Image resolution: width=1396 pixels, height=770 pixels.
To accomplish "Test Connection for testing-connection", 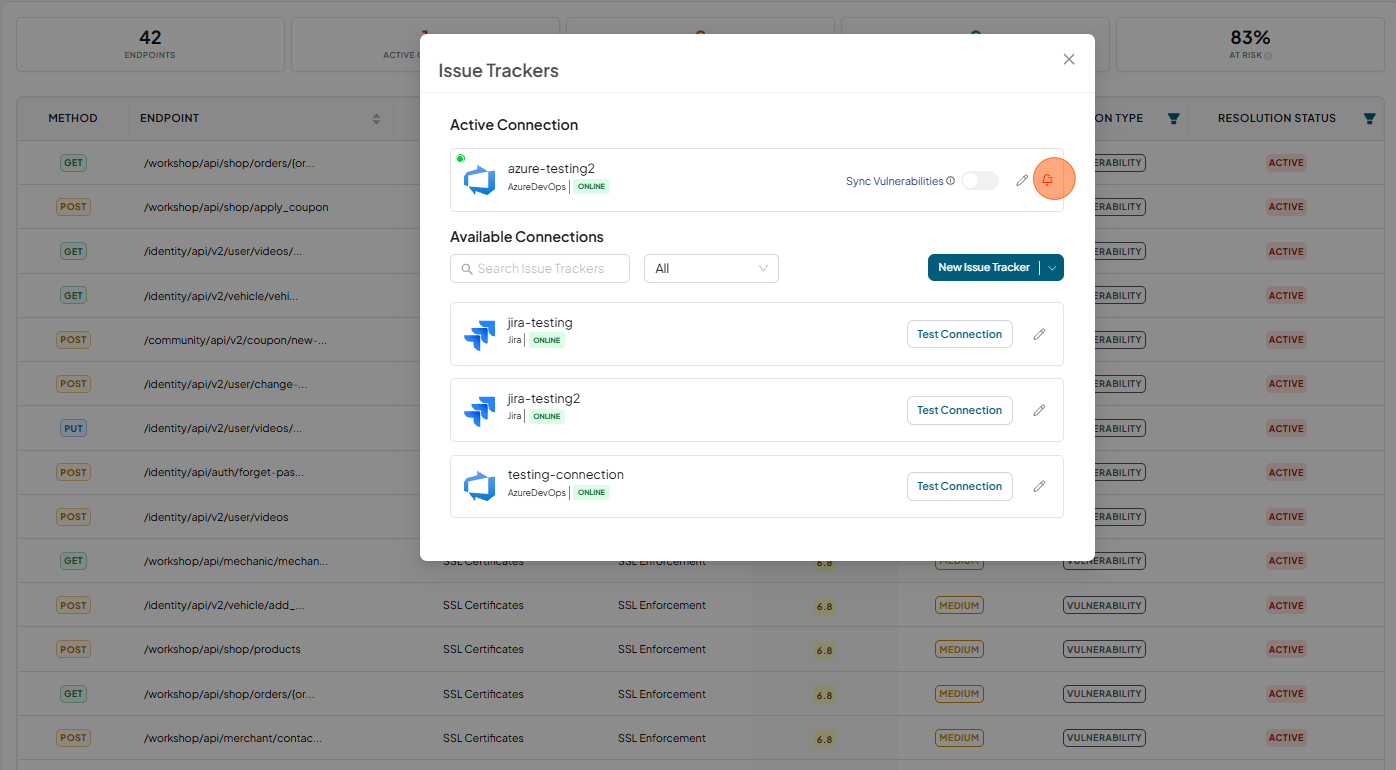I will click(x=960, y=486).
